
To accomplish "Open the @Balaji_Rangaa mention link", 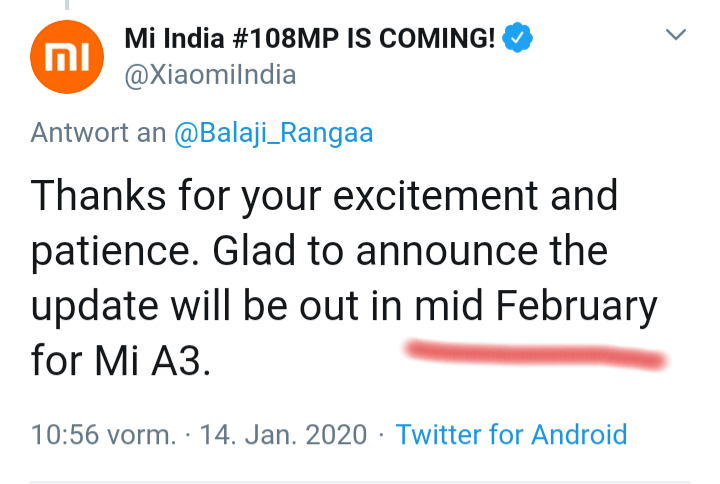I will [274, 133].
